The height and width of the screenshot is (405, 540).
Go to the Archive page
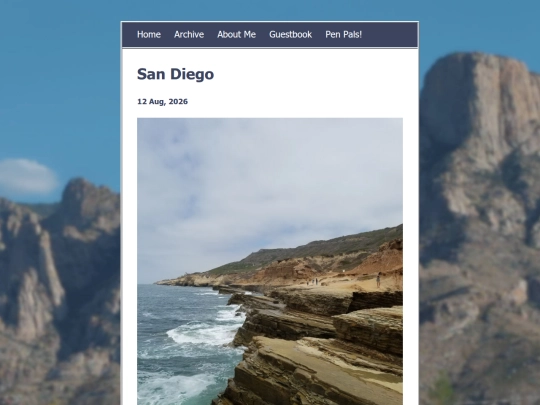coord(189,34)
